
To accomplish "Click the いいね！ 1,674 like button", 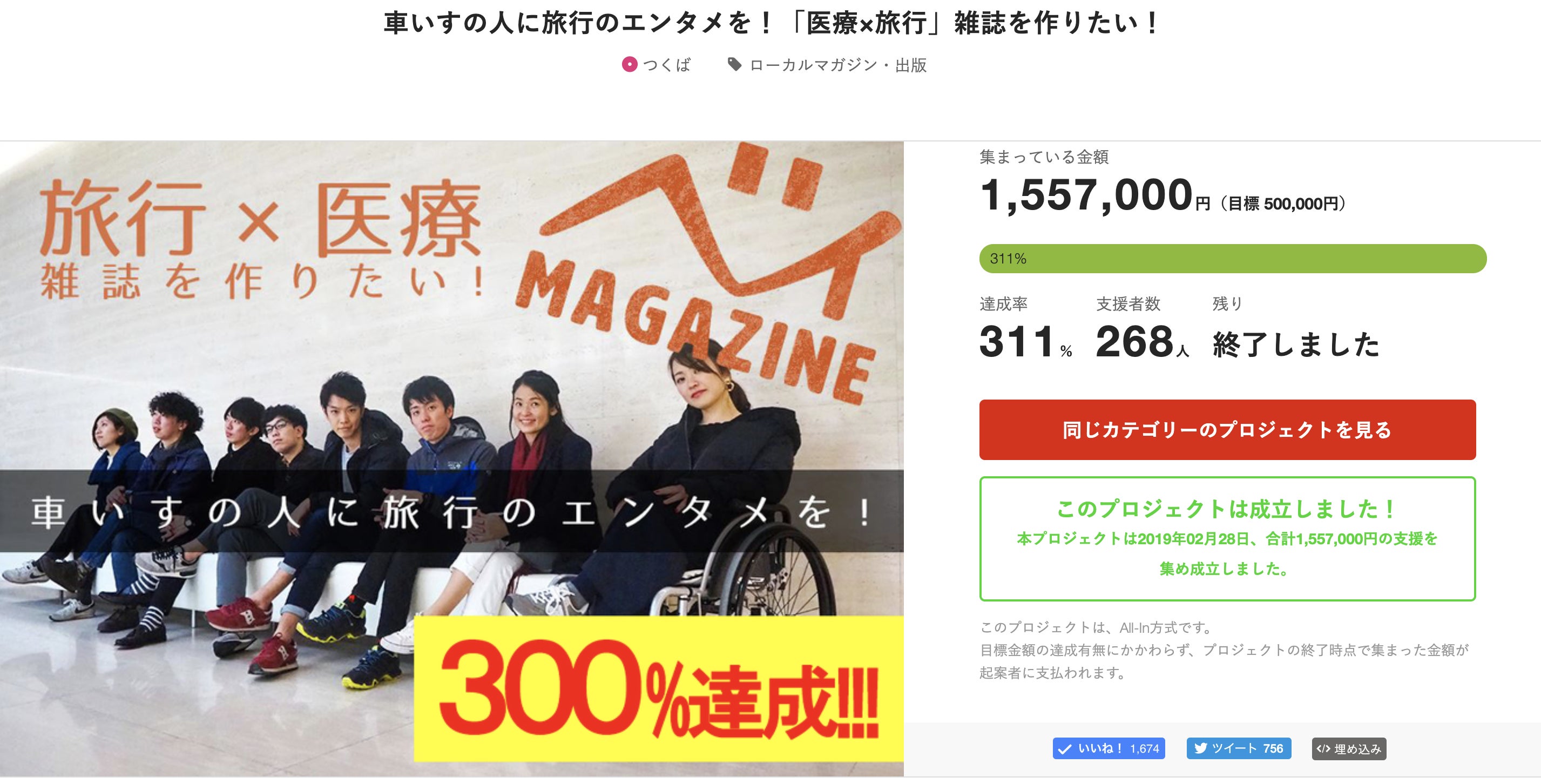I will point(1109,748).
